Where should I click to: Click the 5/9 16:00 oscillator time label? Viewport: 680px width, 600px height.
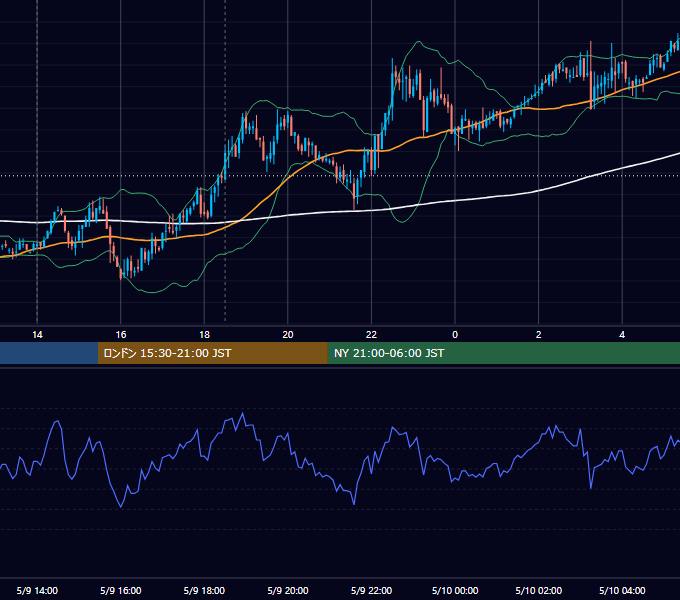121,590
